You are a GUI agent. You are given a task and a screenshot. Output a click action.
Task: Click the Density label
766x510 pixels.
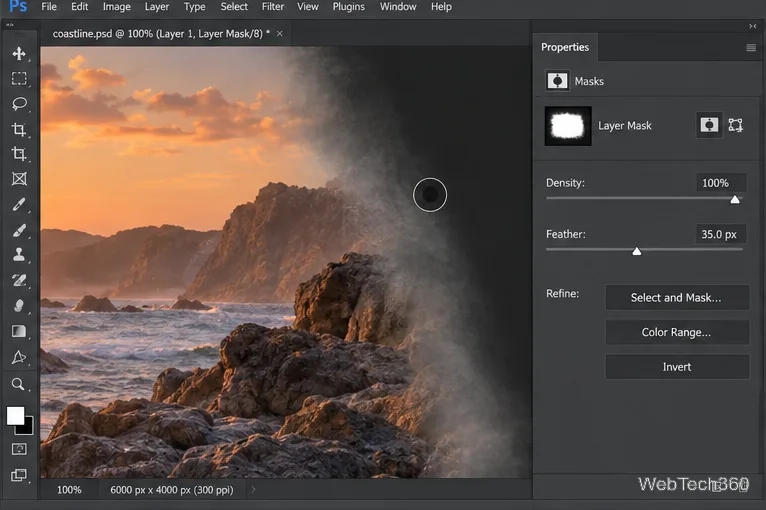565,183
